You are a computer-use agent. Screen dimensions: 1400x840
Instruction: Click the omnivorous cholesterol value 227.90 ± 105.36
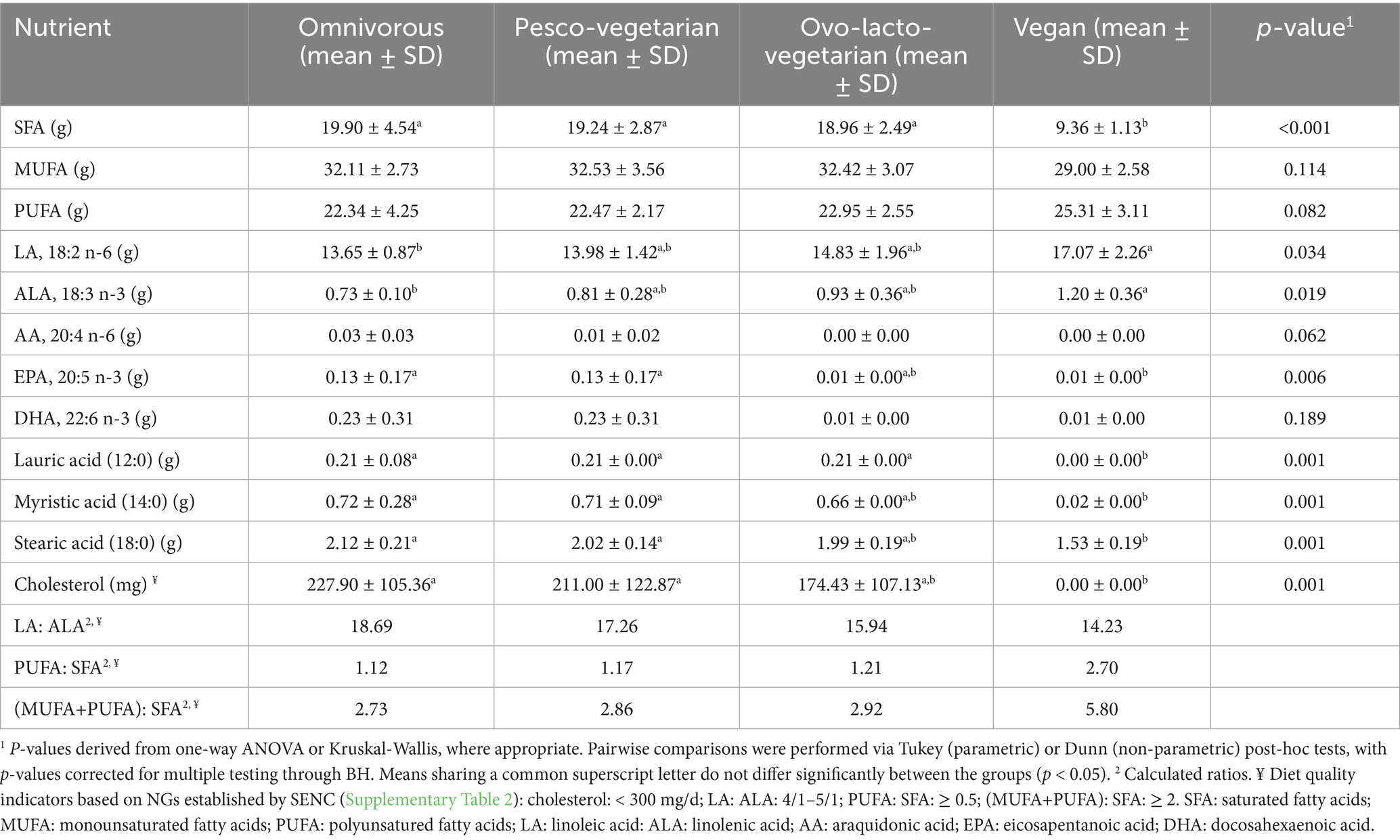[371, 584]
